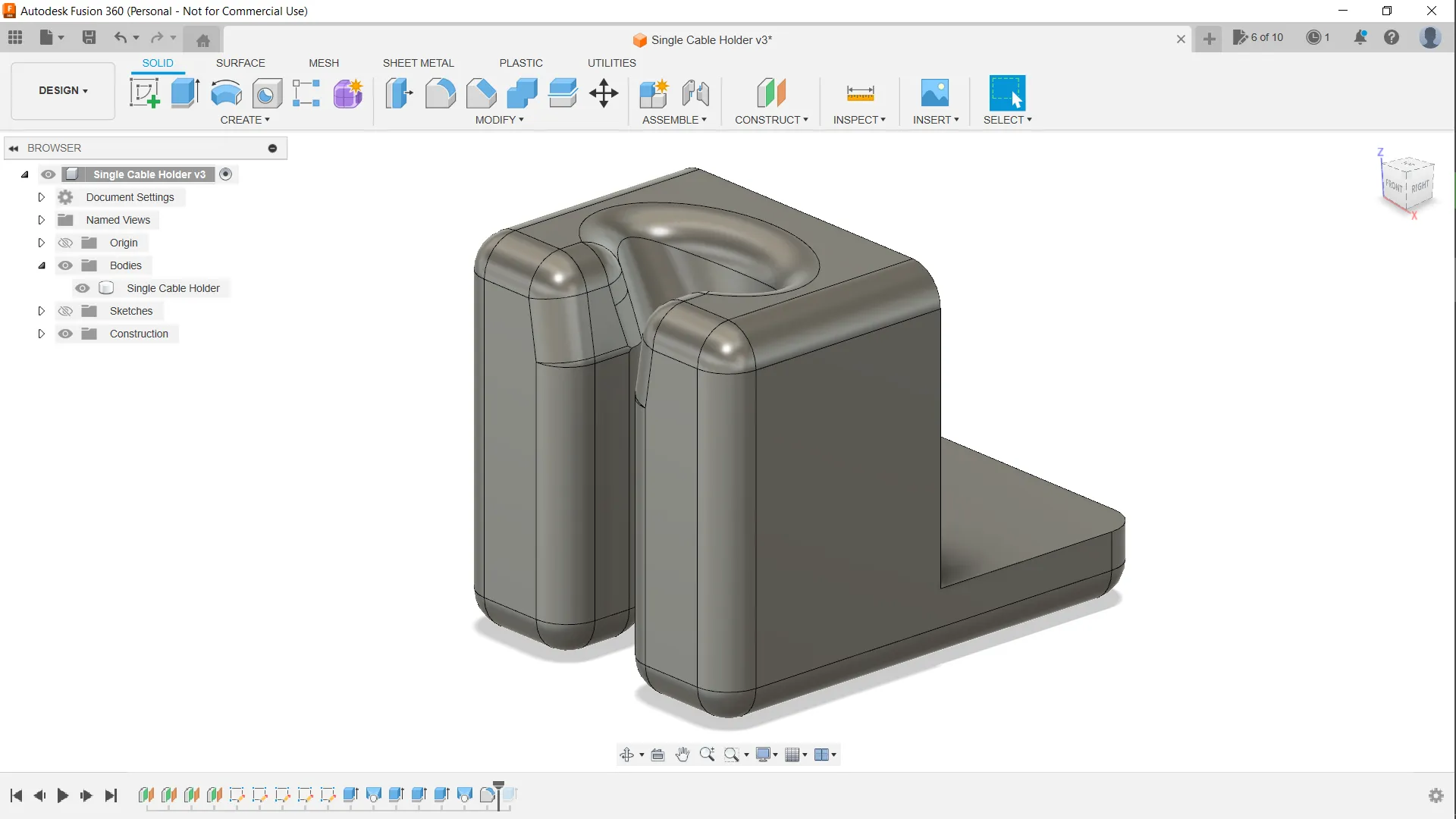Click the Measure tool under Inspect
The image size is (1456, 819).
tap(860, 93)
